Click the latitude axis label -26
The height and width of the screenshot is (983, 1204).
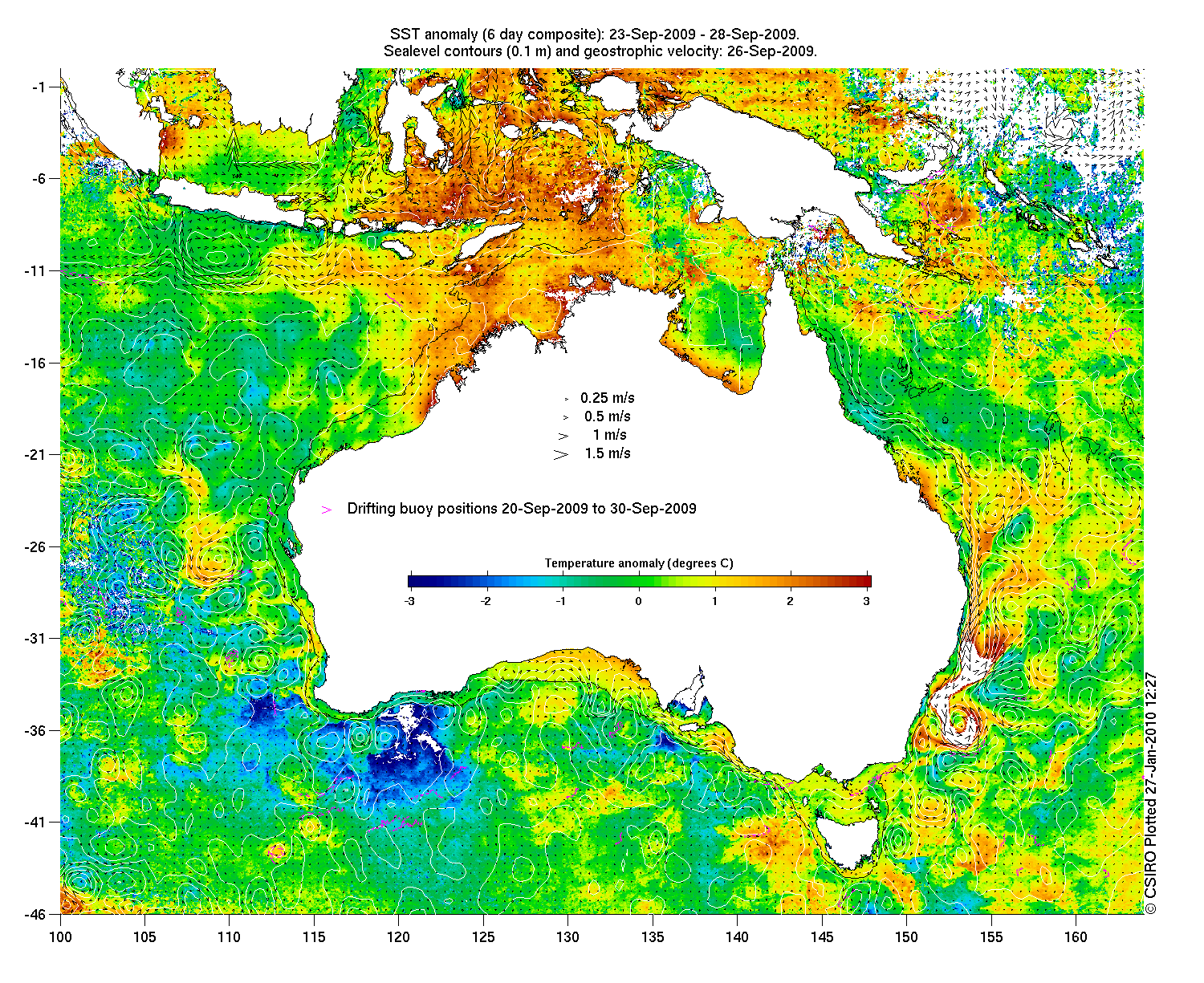click(36, 546)
